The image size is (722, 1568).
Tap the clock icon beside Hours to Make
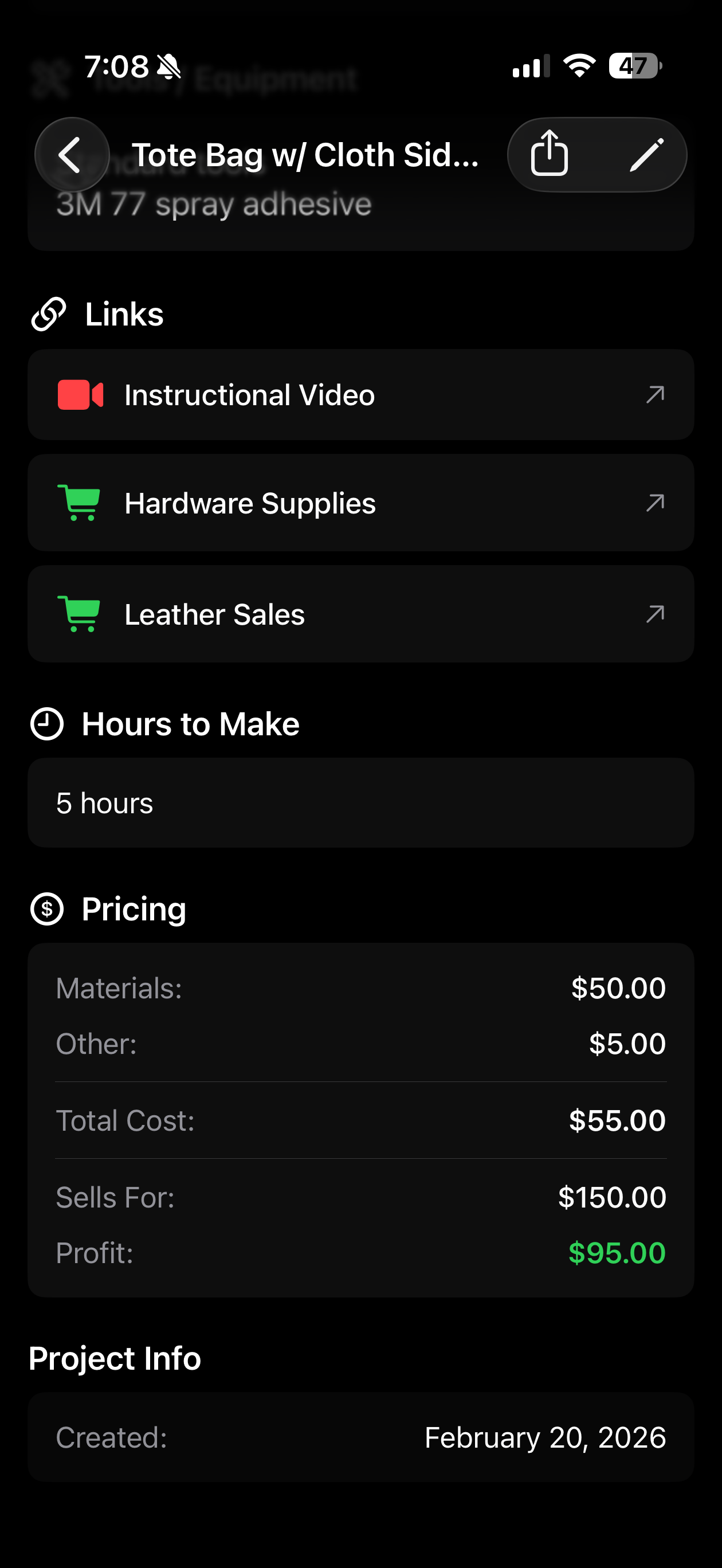(47, 724)
